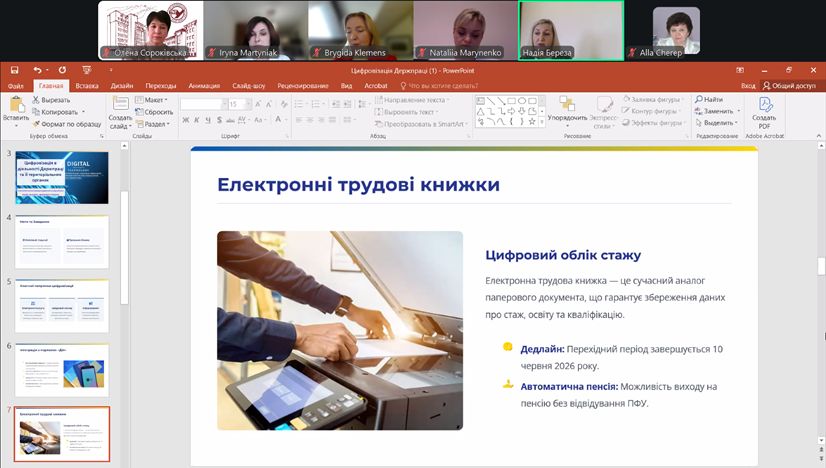The image size is (826, 468).
Task: Select Format Painter (Формат по образцу)
Action: [x=35, y=124]
